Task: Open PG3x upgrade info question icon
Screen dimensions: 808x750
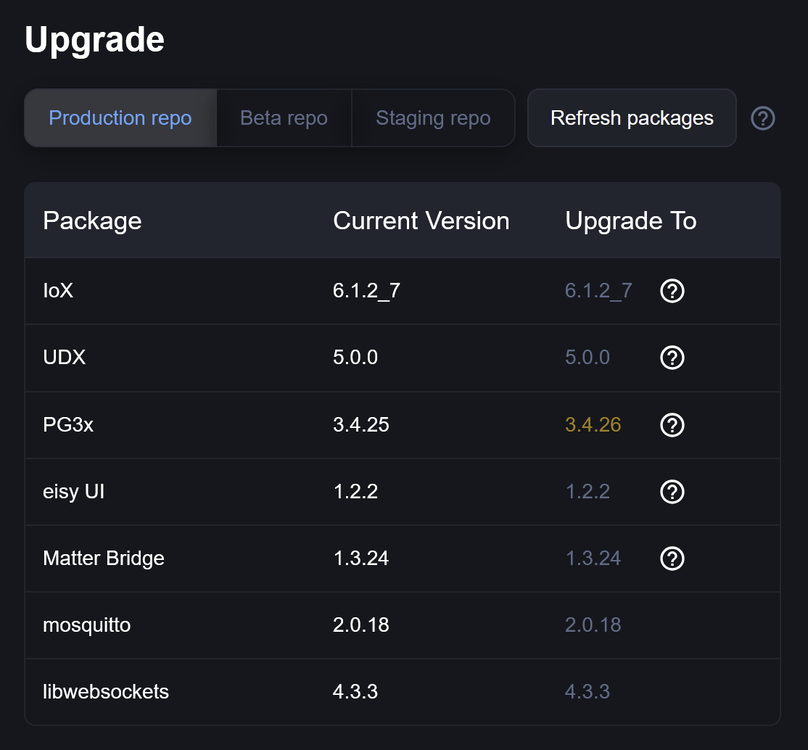Action: 672,425
